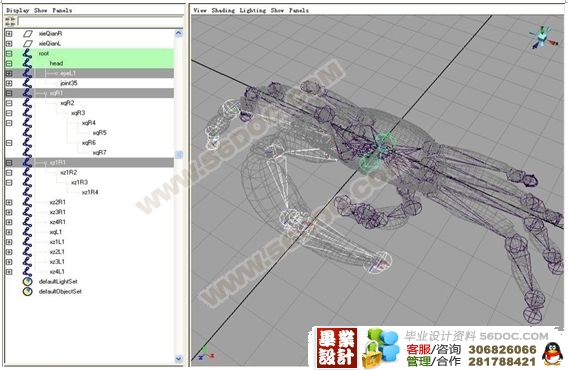Click the mesh icon beside xieQianR
This screenshot has width=568, height=370.
pyautogui.click(x=28, y=34)
